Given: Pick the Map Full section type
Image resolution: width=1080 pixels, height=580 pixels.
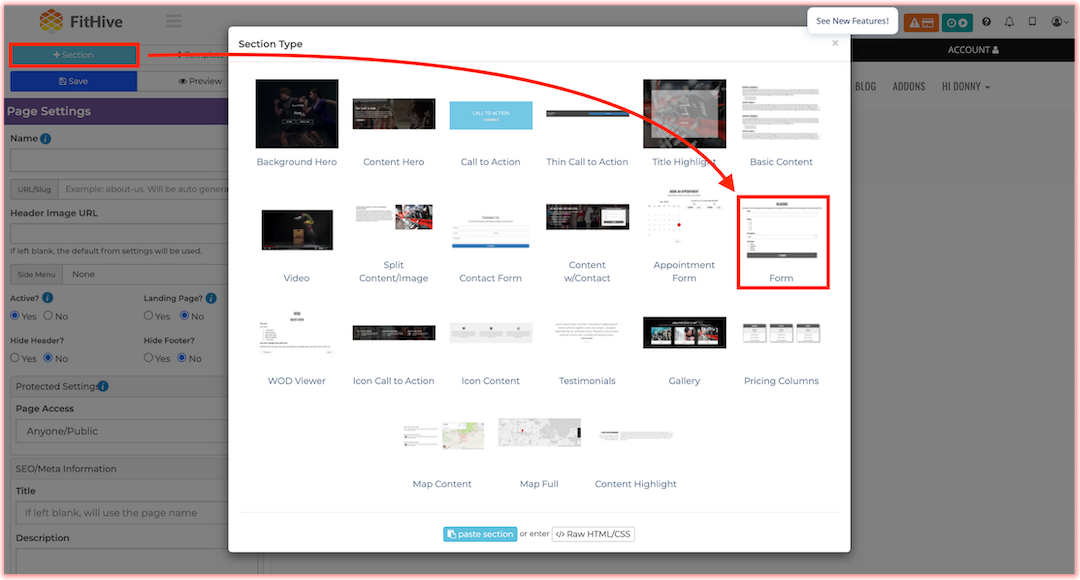Looking at the screenshot, I should click(539, 433).
